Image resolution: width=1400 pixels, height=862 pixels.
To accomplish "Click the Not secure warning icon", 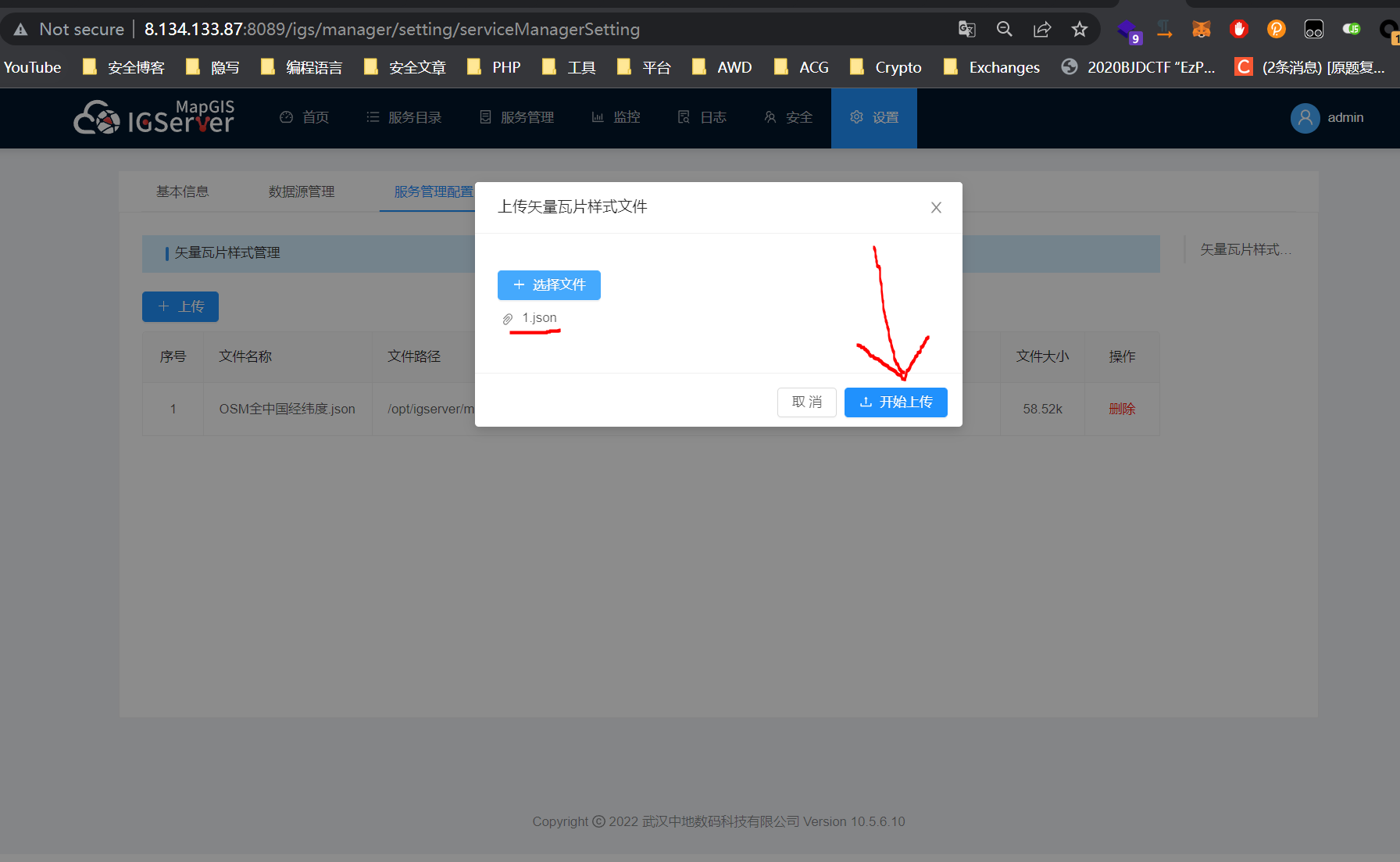I will point(21,30).
